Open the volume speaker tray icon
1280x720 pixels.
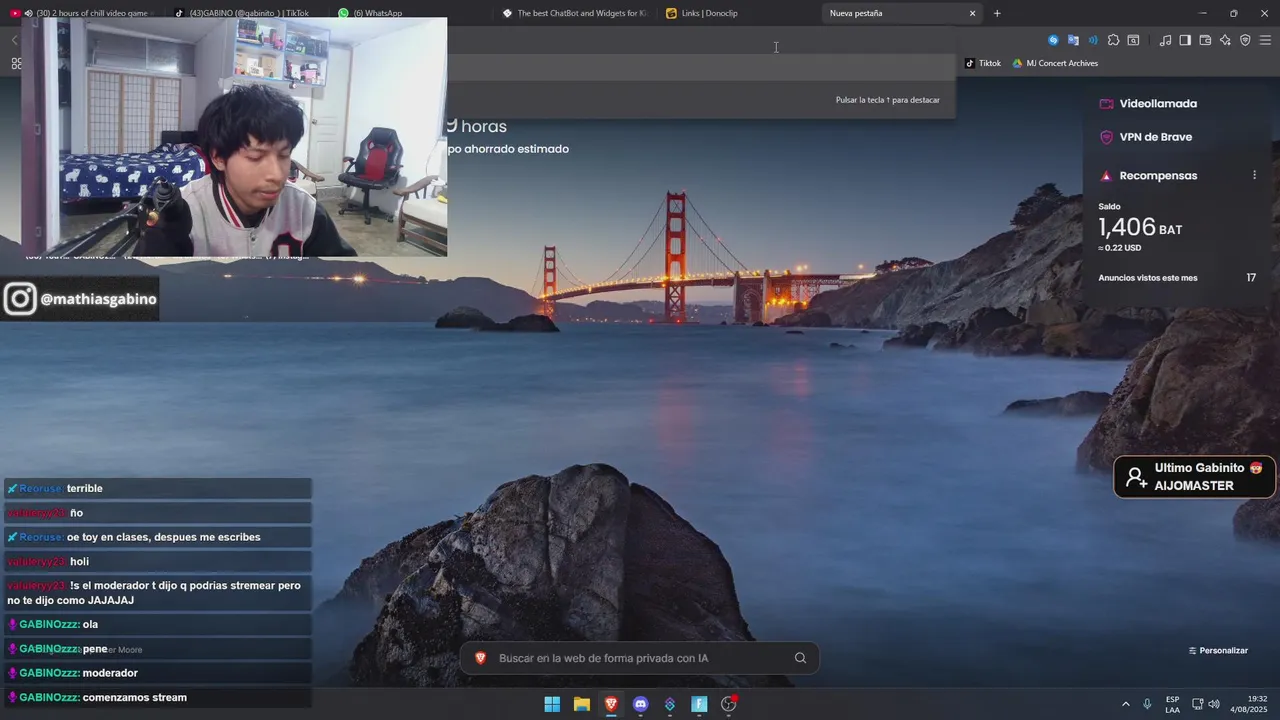(1214, 704)
